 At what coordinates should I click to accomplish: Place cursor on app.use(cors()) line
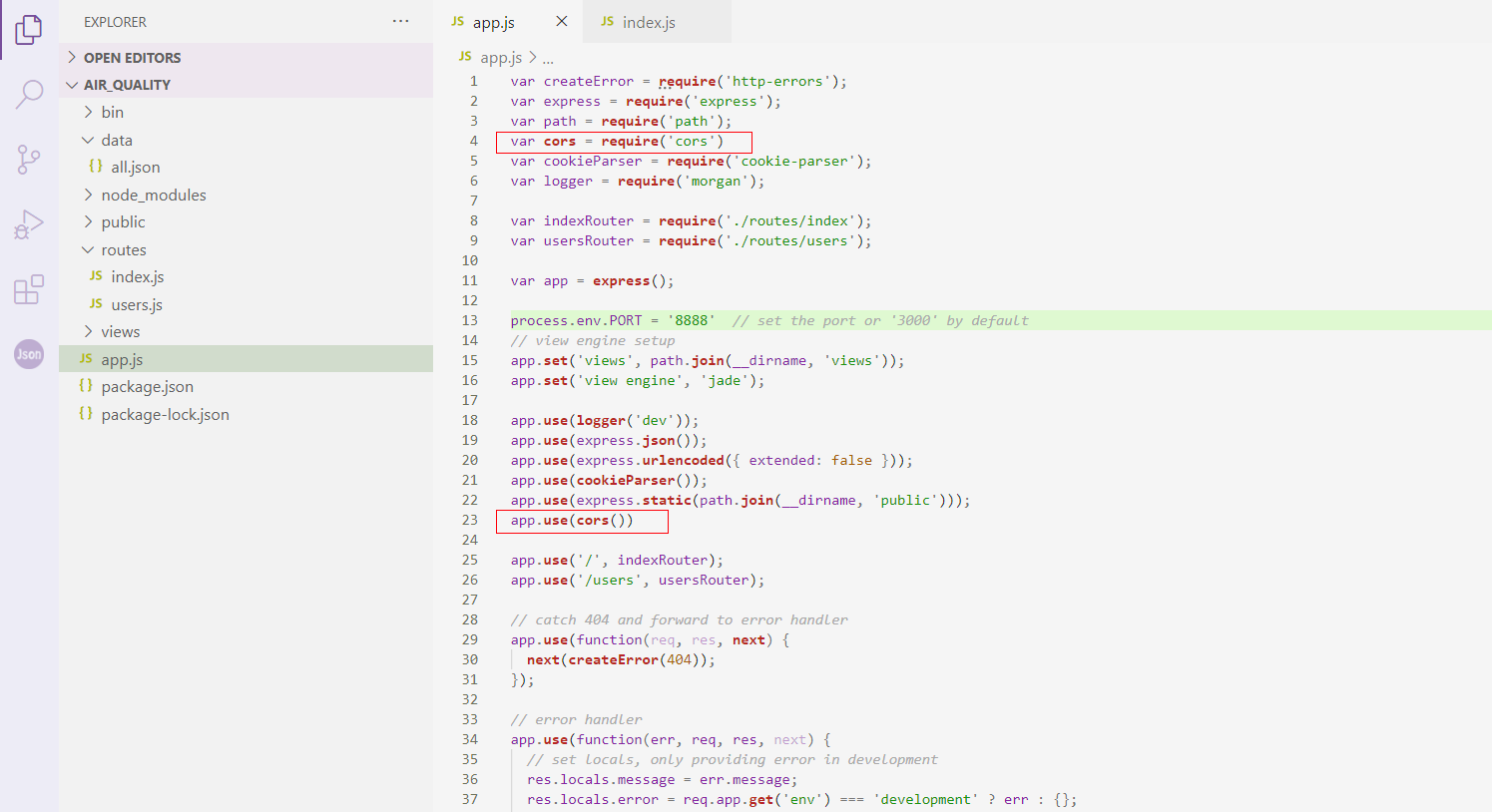pyautogui.click(x=572, y=520)
